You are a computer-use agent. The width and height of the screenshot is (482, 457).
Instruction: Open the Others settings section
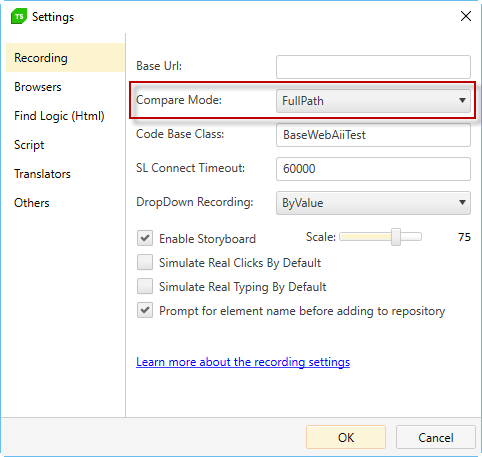tap(32, 203)
